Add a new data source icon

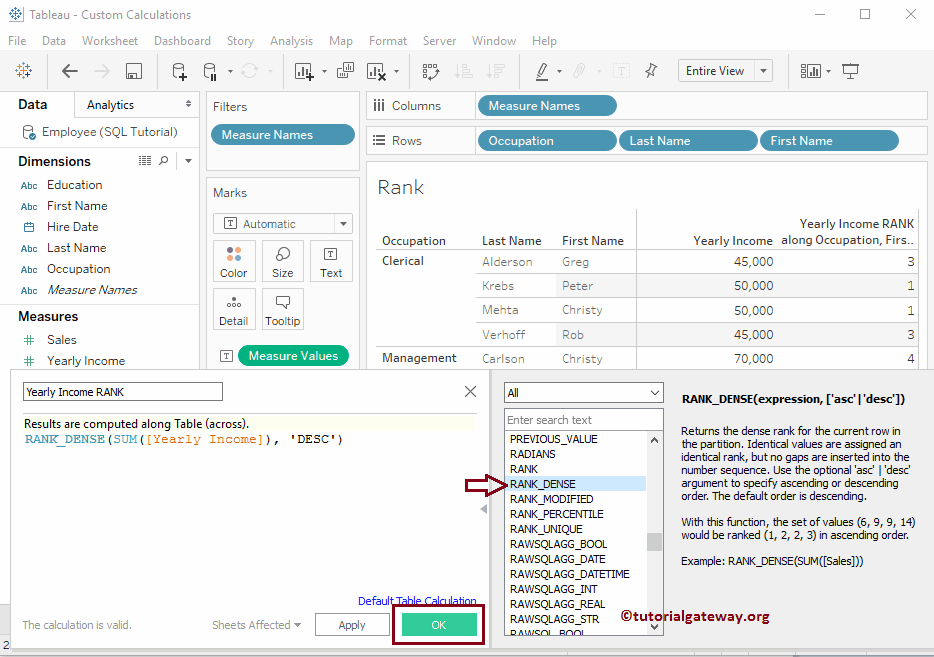point(179,71)
